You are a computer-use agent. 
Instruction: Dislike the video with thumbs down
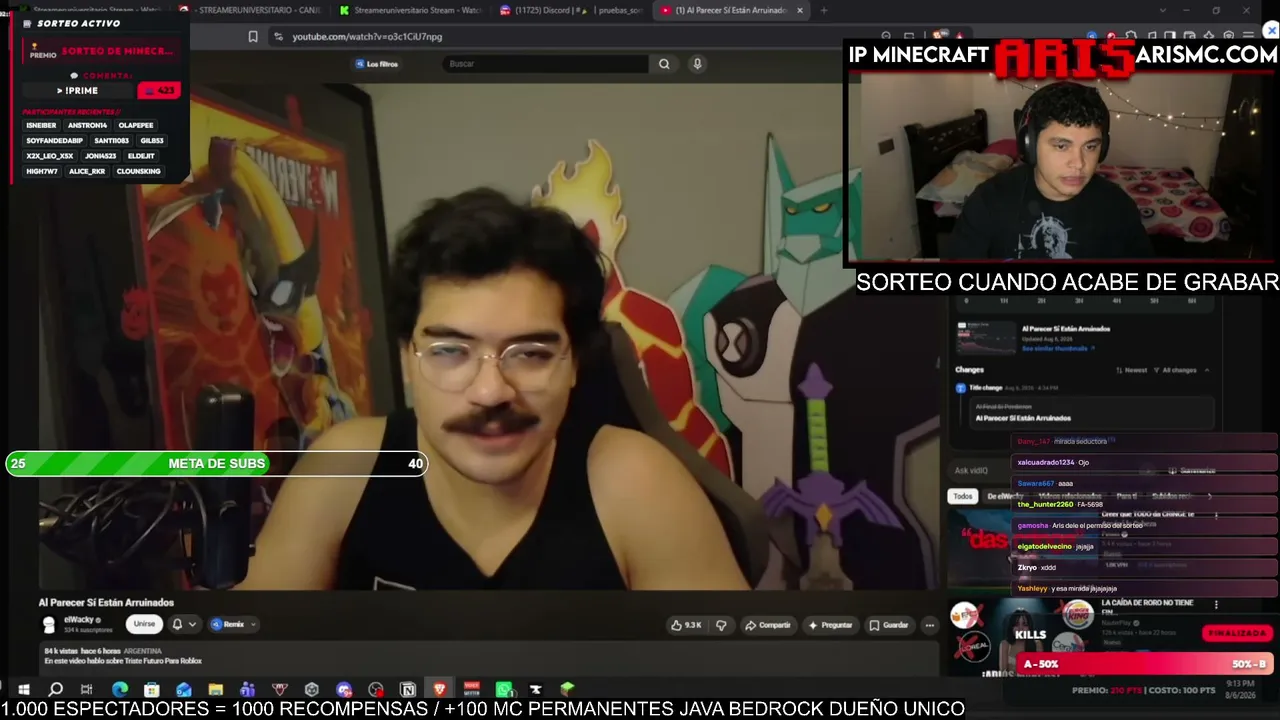[x=721, y=625]
